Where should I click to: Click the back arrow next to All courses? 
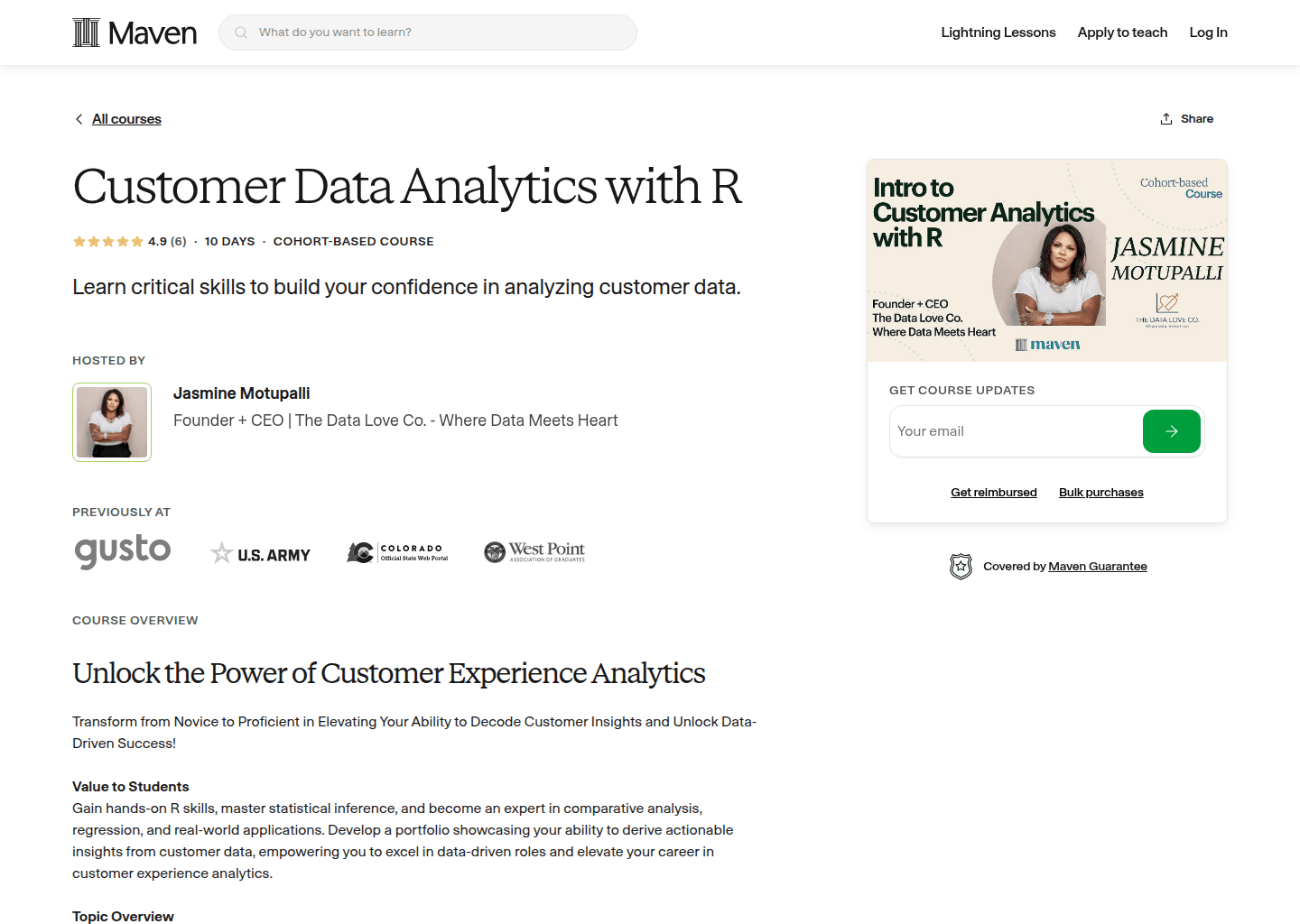click(79, 118)
